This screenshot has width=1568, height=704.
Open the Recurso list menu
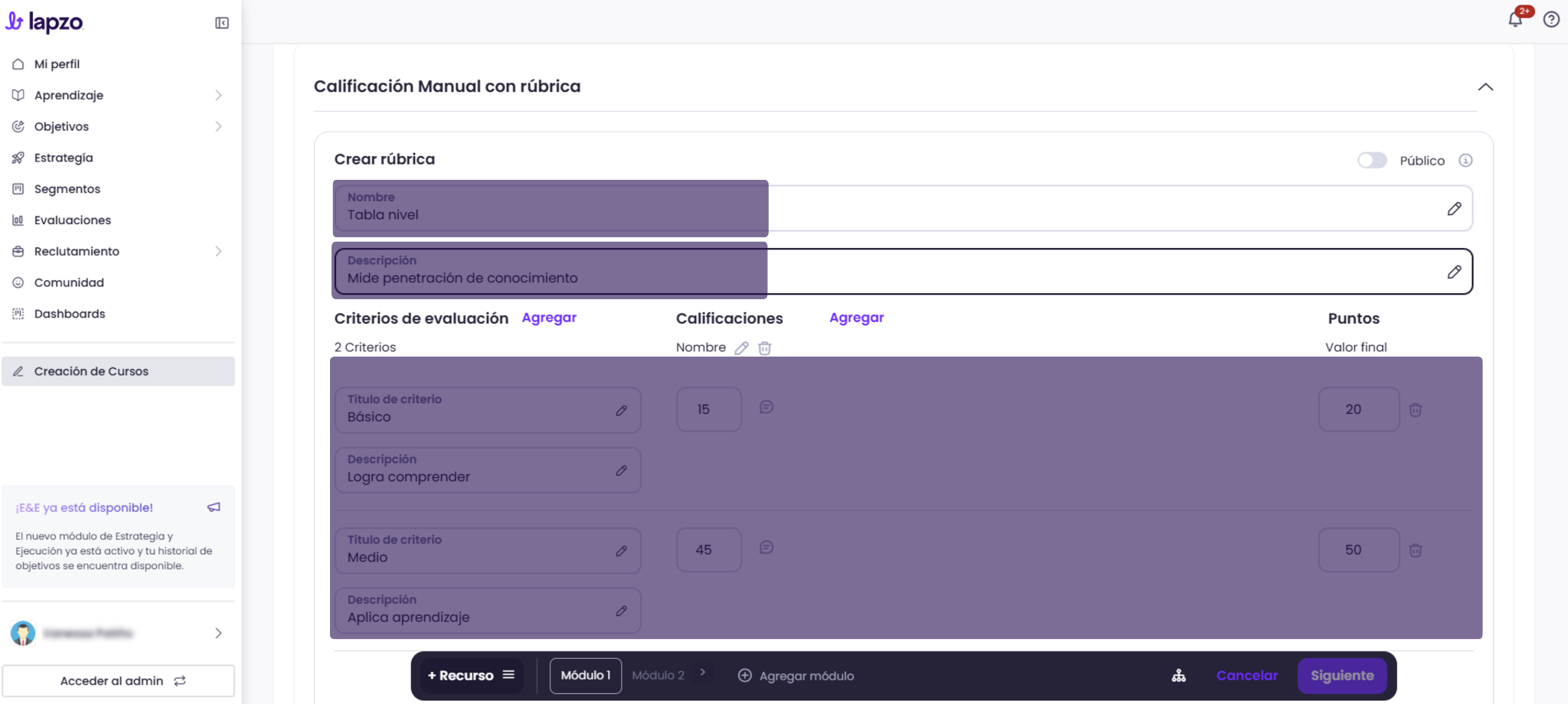[x=508, y=675]
